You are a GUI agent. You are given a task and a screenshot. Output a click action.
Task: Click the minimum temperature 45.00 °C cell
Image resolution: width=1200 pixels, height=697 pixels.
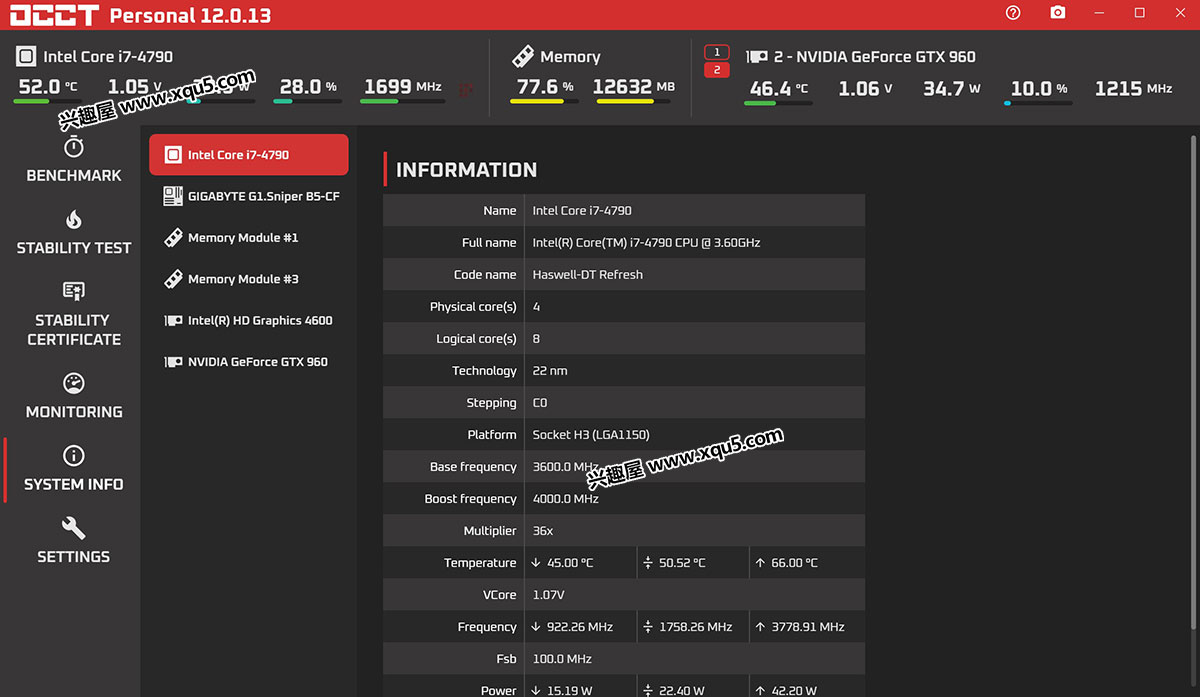(580, 562)
